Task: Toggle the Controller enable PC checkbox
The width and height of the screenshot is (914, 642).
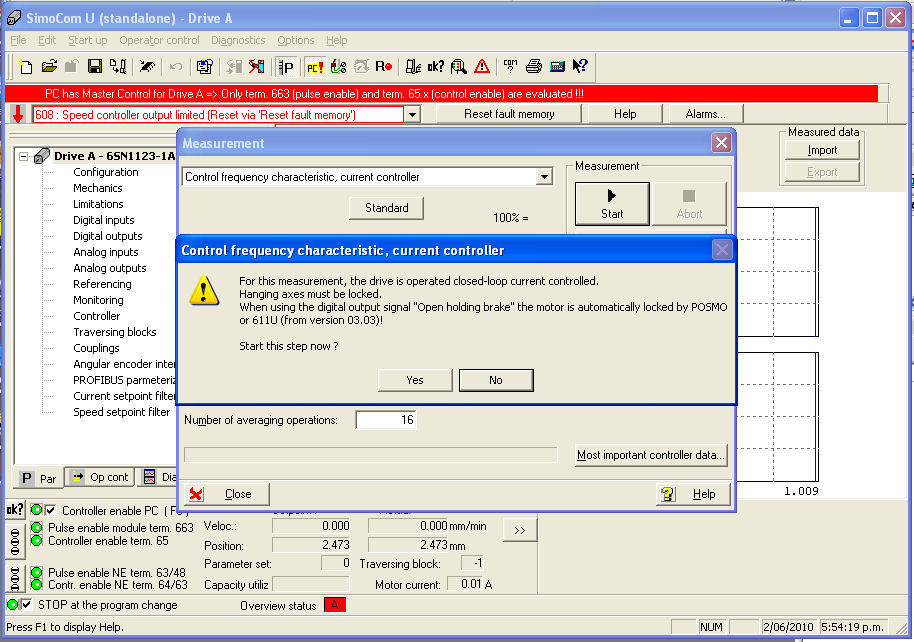Action: pyautogui.click(x=51, y=510)
